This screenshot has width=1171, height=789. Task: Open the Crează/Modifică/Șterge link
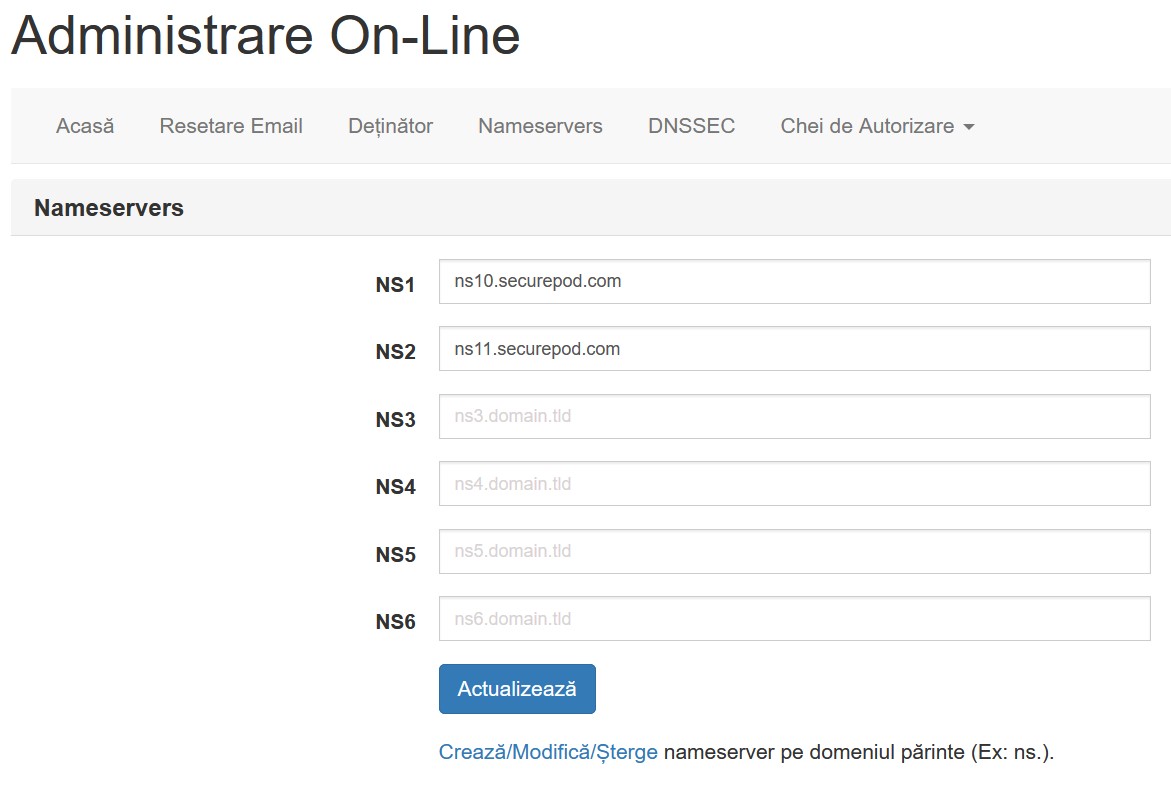click(x=548, y=752)
